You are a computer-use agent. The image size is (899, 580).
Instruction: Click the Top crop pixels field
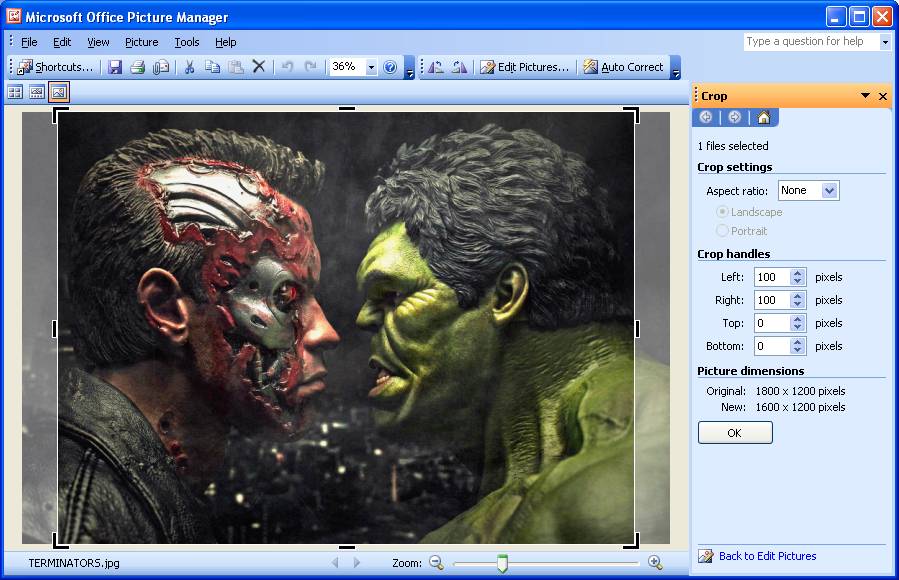coord(772,323)
